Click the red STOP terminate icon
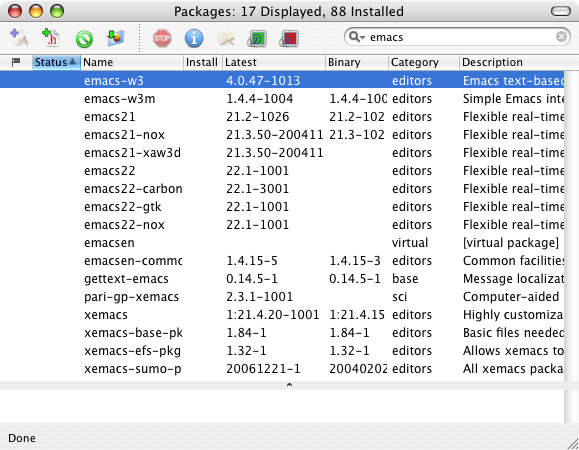579x450 pixels. [162, 38]
